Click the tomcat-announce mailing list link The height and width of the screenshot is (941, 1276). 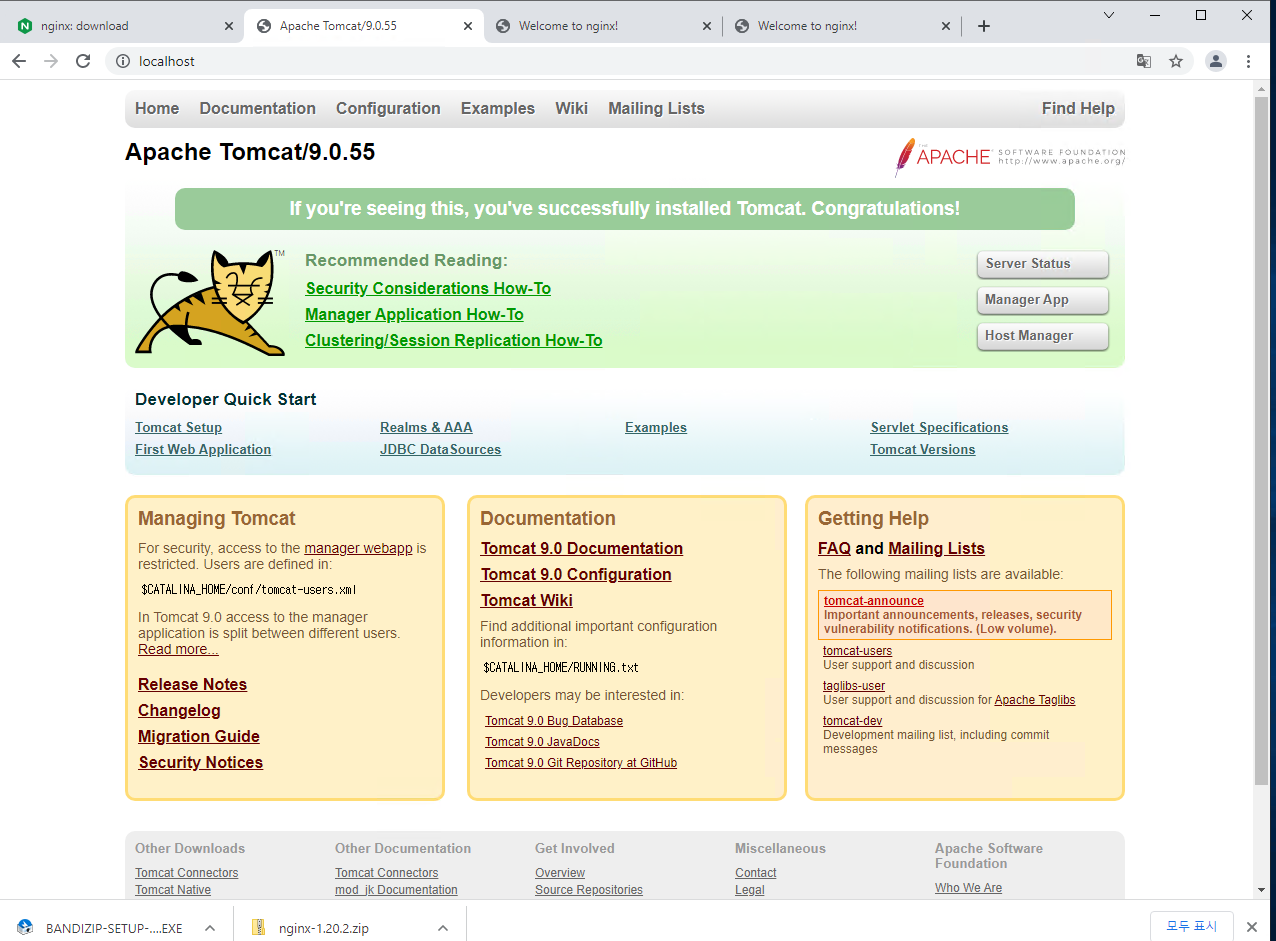click(874, 601)
